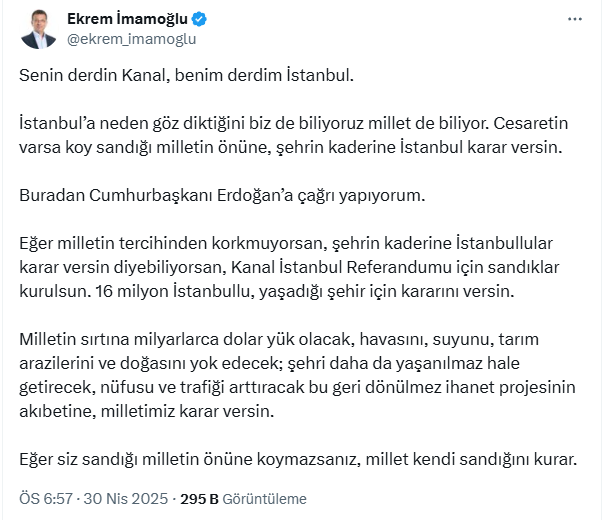Click the paragraph starting 'Eğer milletin tercihinden'
603x520 pixels.
pos(289,267)
